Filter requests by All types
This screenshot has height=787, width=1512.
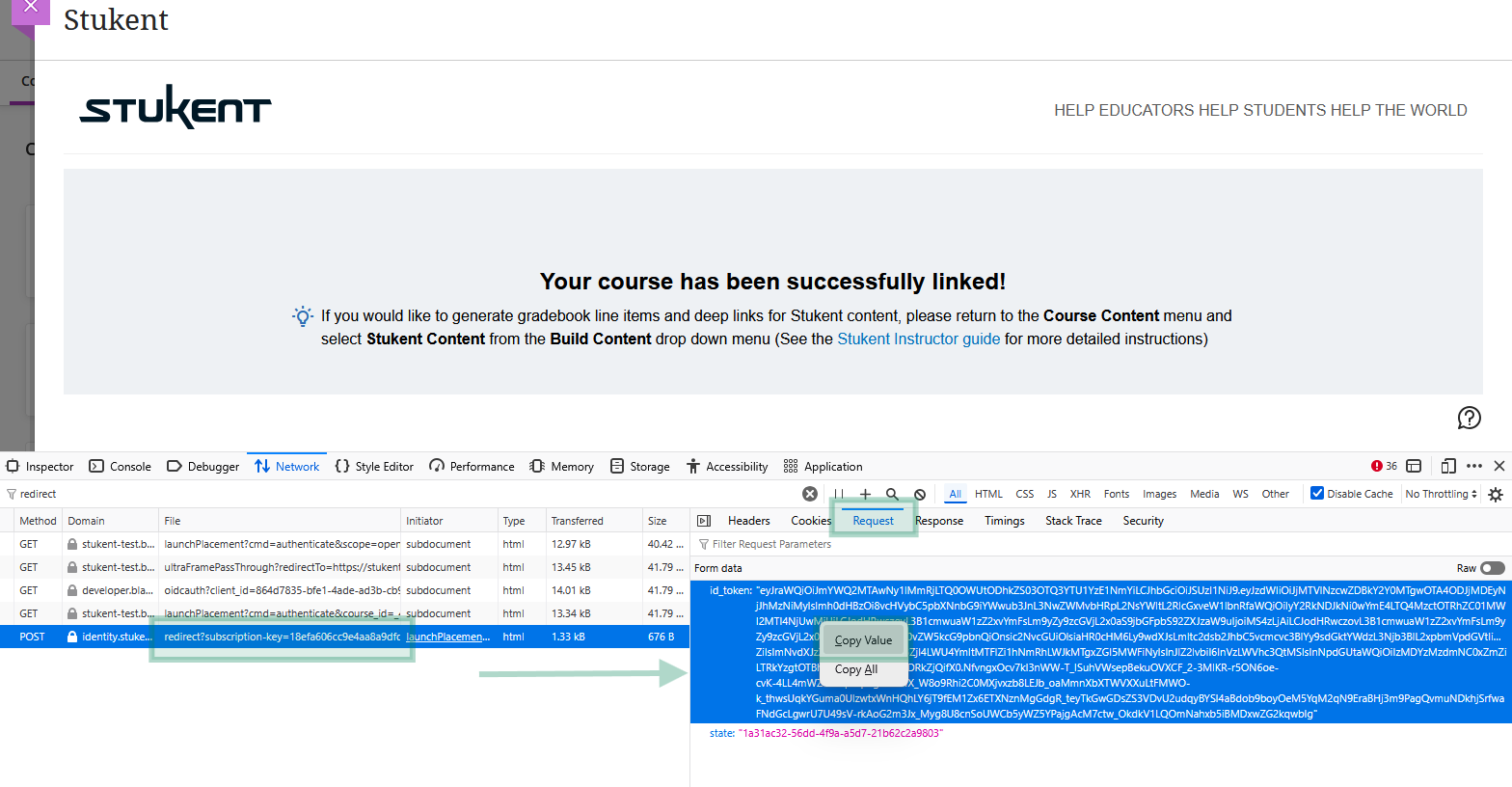955,494
